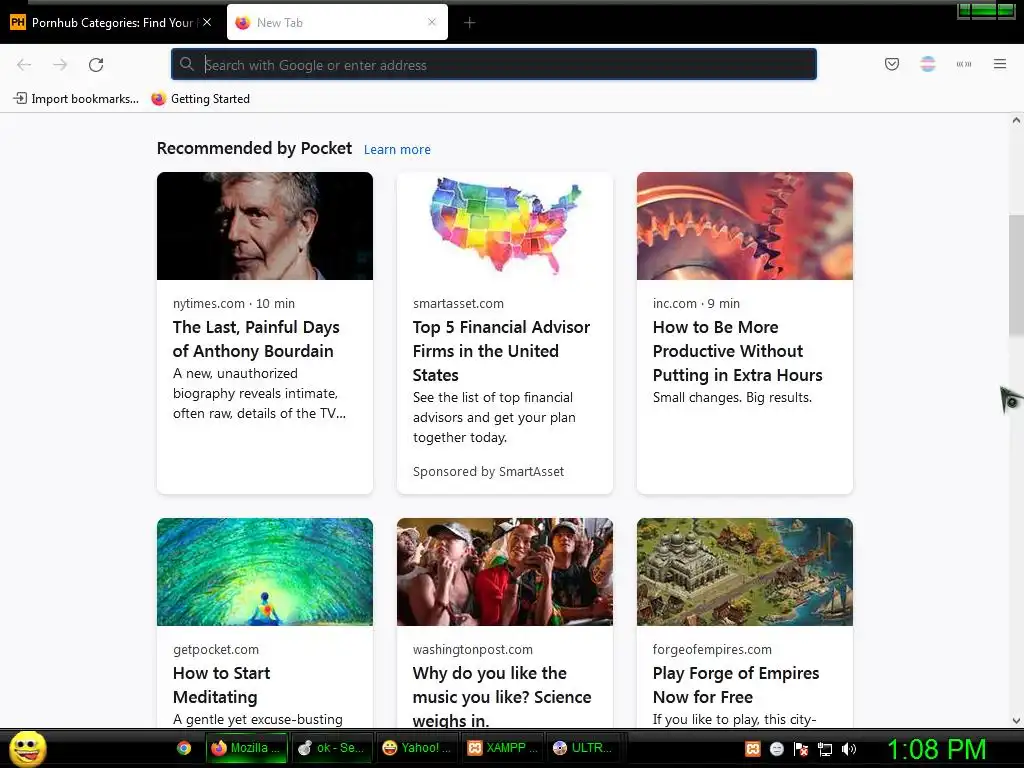
Task: Switch to Mozilla taskbar window button
Action: [246, 748]
